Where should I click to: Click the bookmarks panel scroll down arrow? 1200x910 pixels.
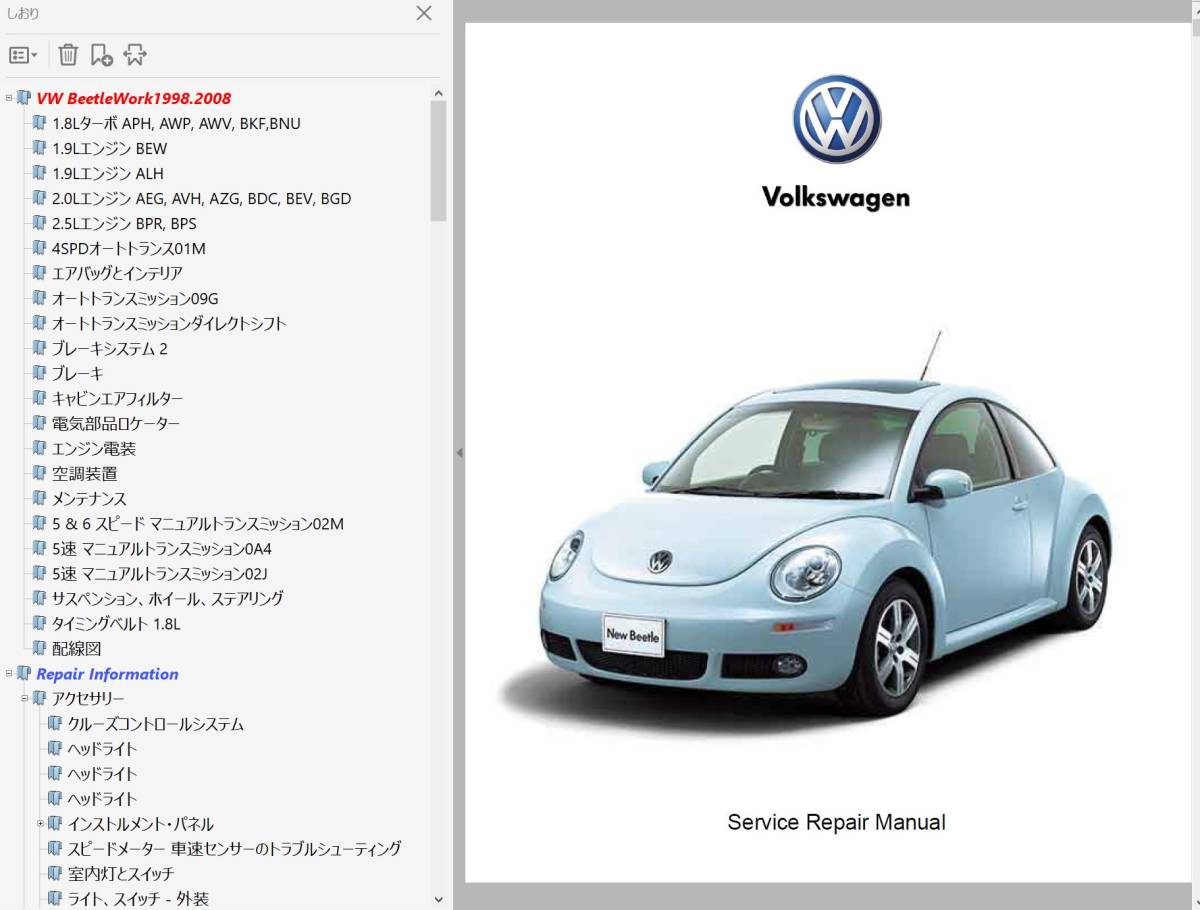438,900
